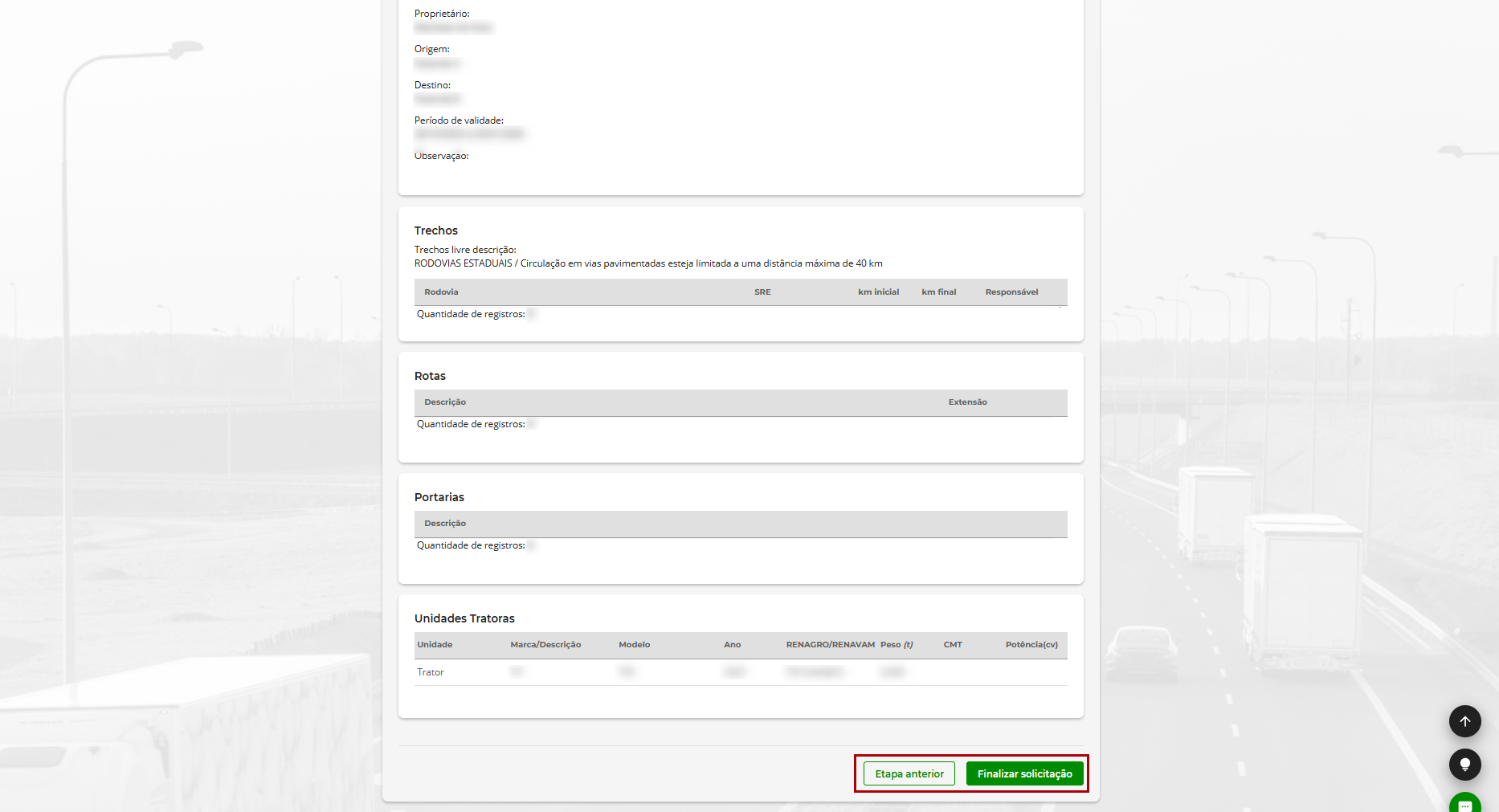Viewport: 1499px width, 812px height.
Task: Click the Destino label
Action: [x=432, y=85]
